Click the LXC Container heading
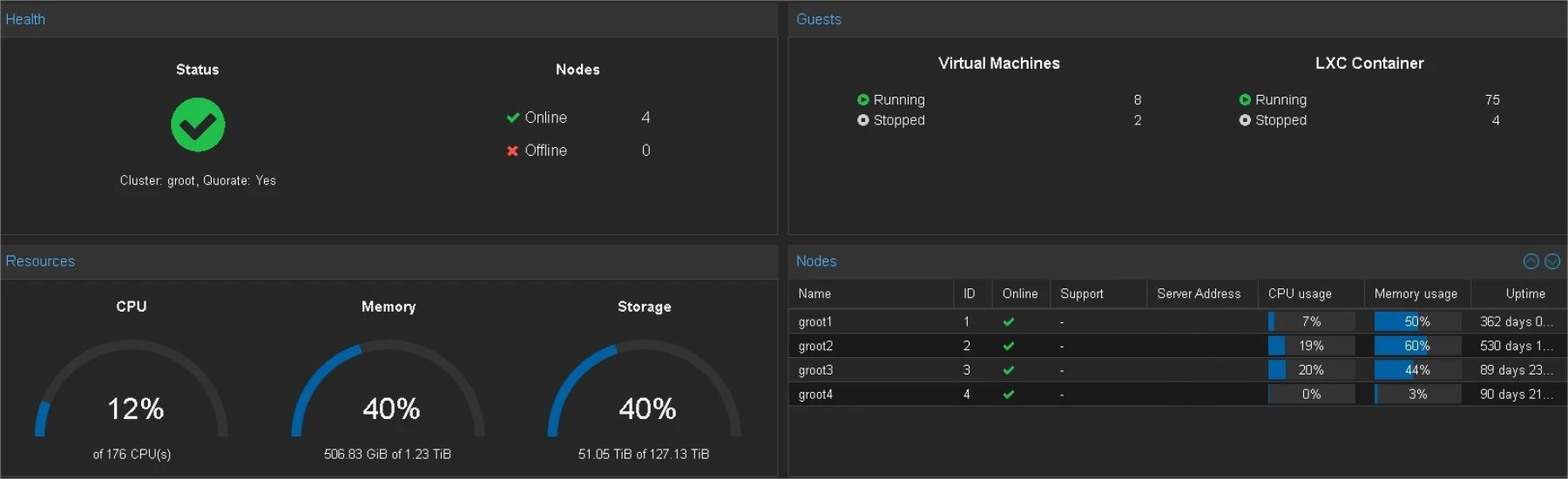This screenshot has height=479, width=1568. click(1369, 64)
